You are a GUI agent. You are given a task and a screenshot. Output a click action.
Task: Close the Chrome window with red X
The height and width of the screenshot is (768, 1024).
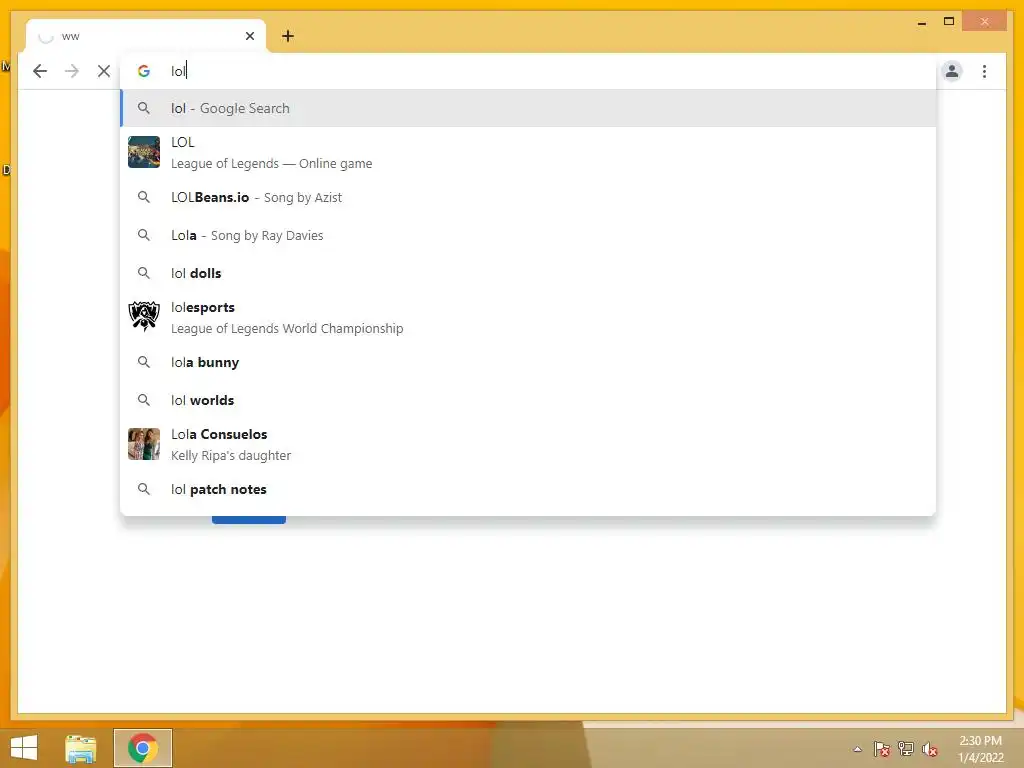(x=984, y=22)
